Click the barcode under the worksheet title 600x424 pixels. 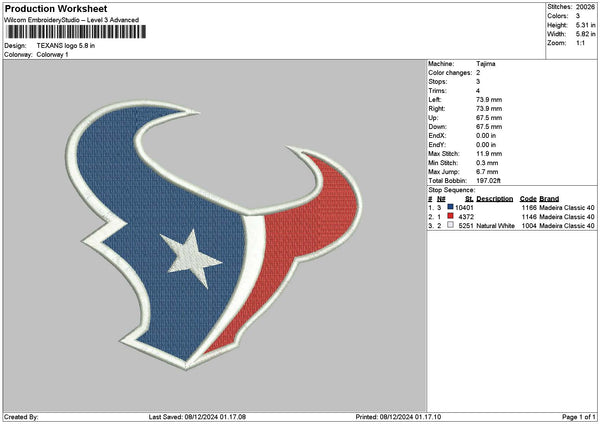(x=77, y=32)
